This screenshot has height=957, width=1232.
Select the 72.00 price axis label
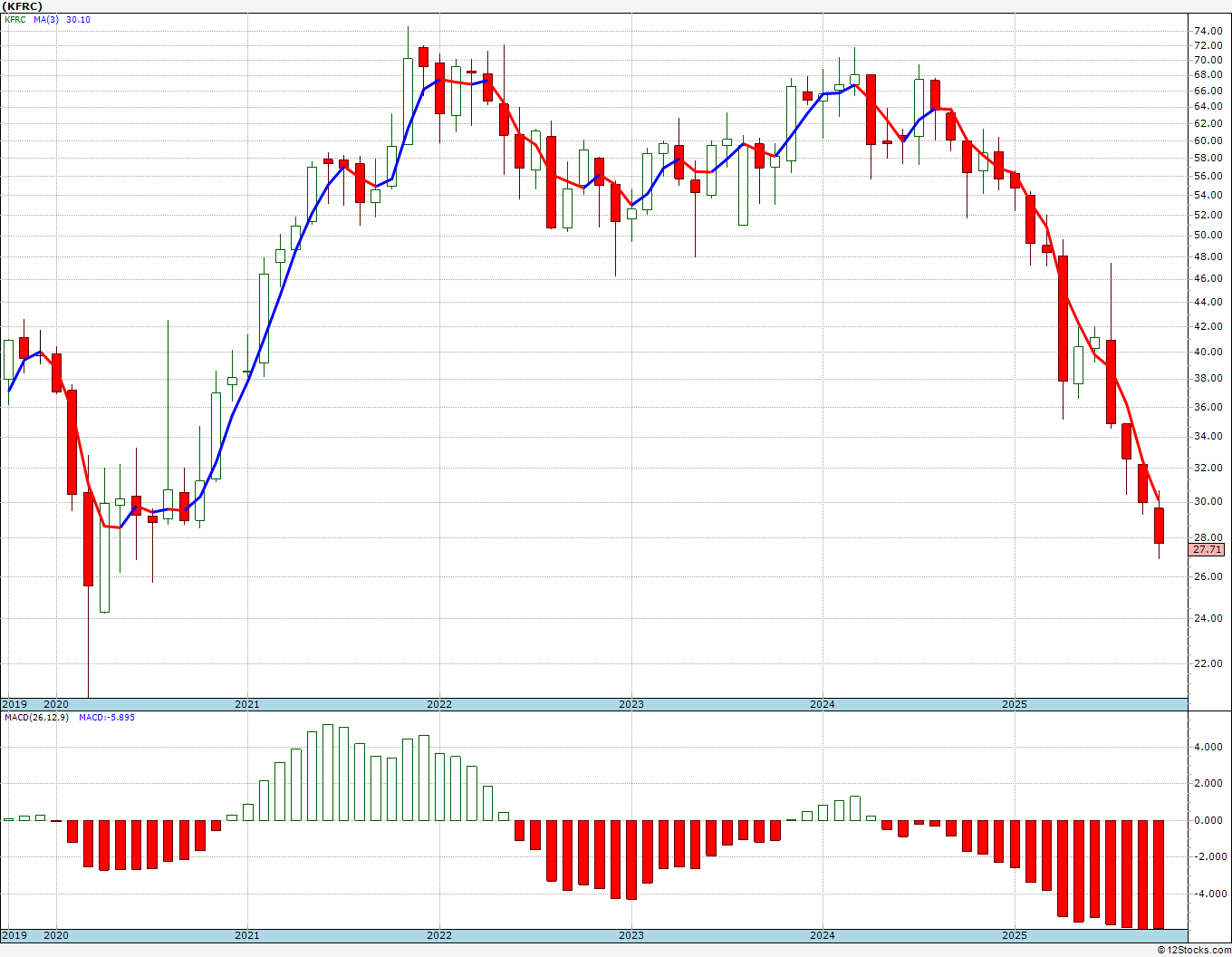click(1208, 45)
